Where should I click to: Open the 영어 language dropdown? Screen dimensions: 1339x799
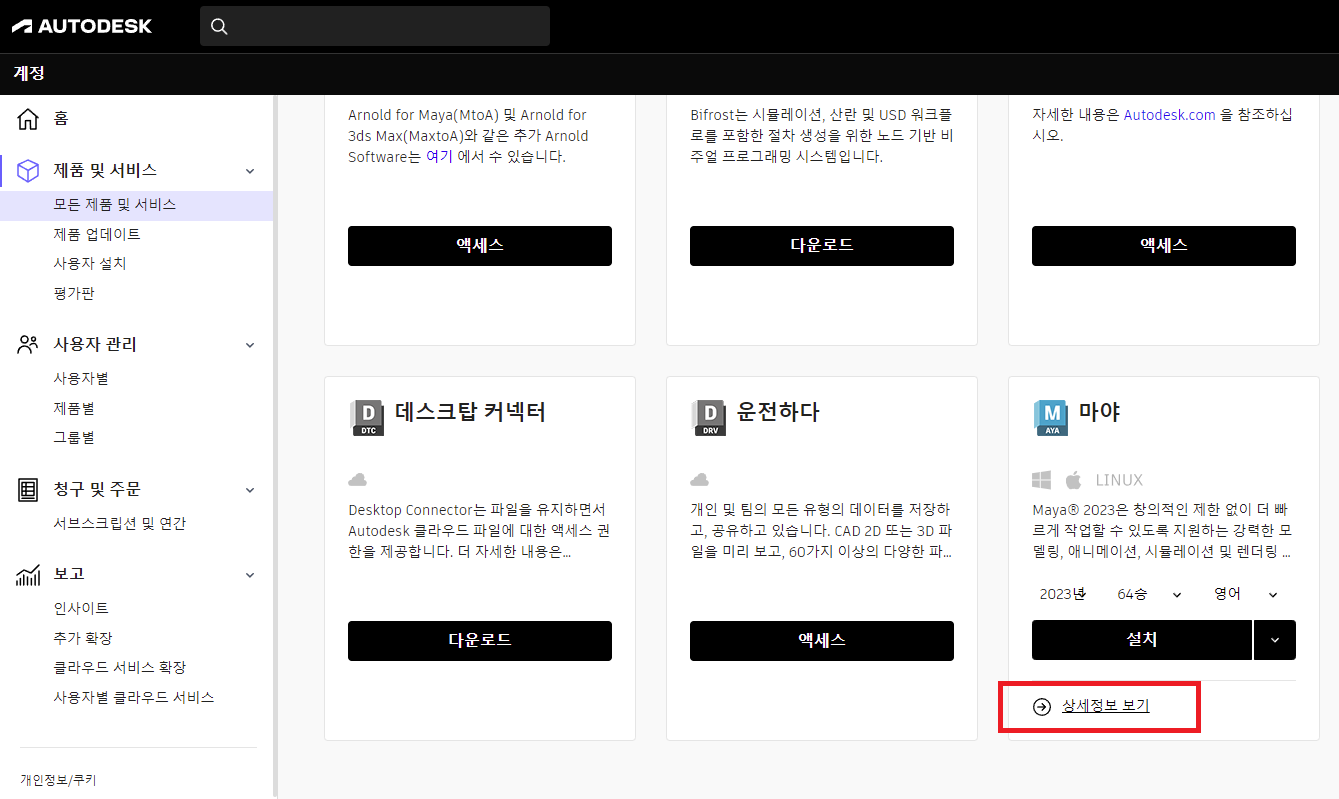pyautogui.click(x=1245, y=594)
